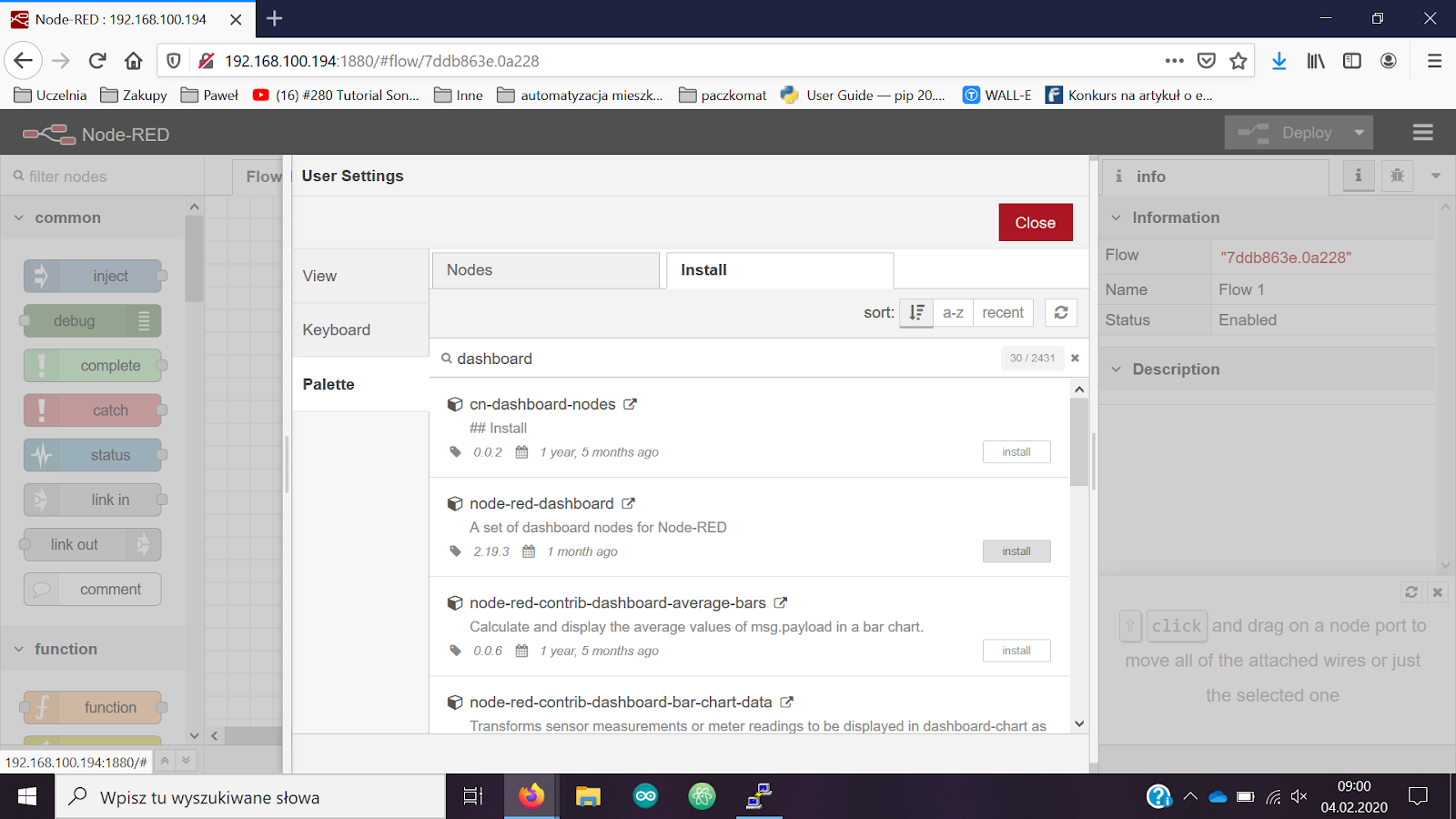1456x819 pixels.
Task: Sort modules by recent
Action: 1003,312
